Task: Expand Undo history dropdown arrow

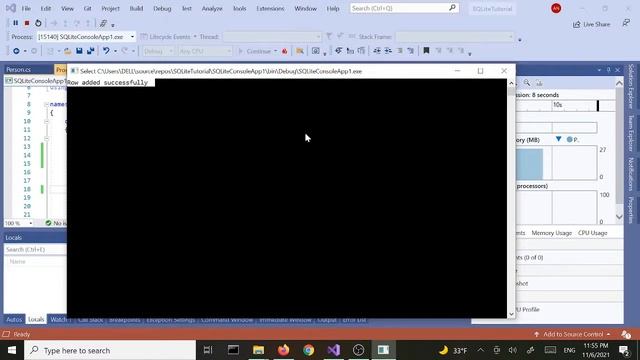Action: pyautogui.click(x=115, y=51)
